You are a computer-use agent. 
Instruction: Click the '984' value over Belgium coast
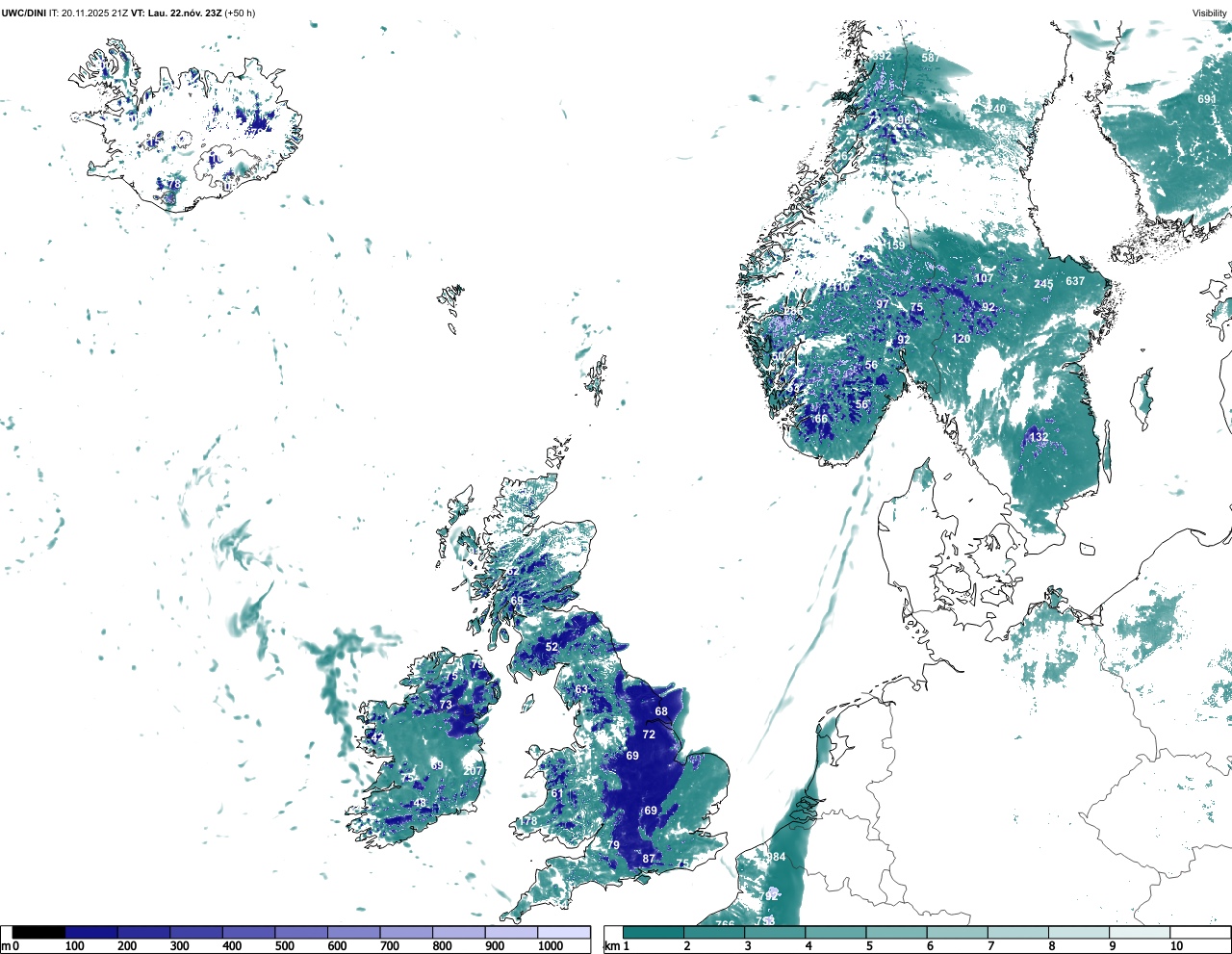(776, 857)
